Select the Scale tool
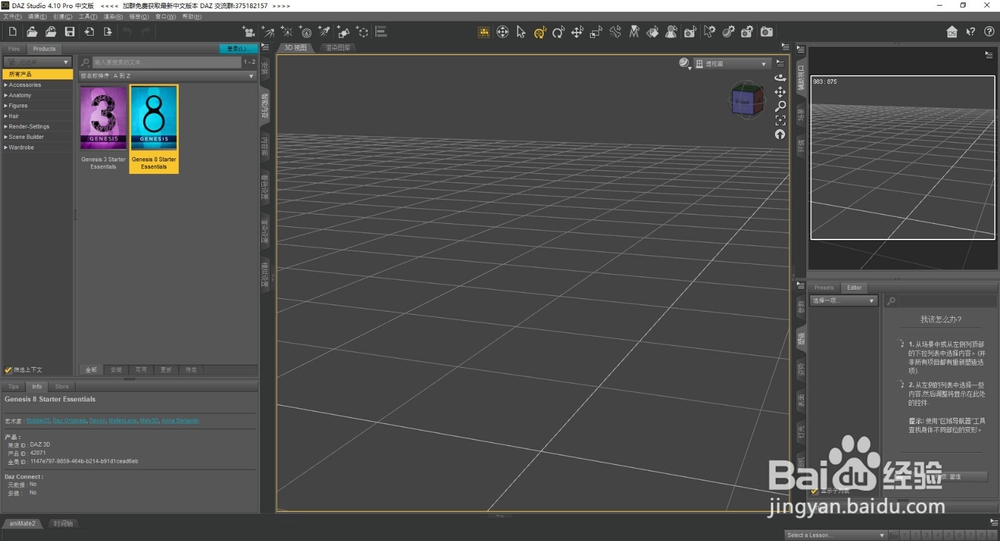Viewport: 1000px width, 541px height. [x=596, y=32]
